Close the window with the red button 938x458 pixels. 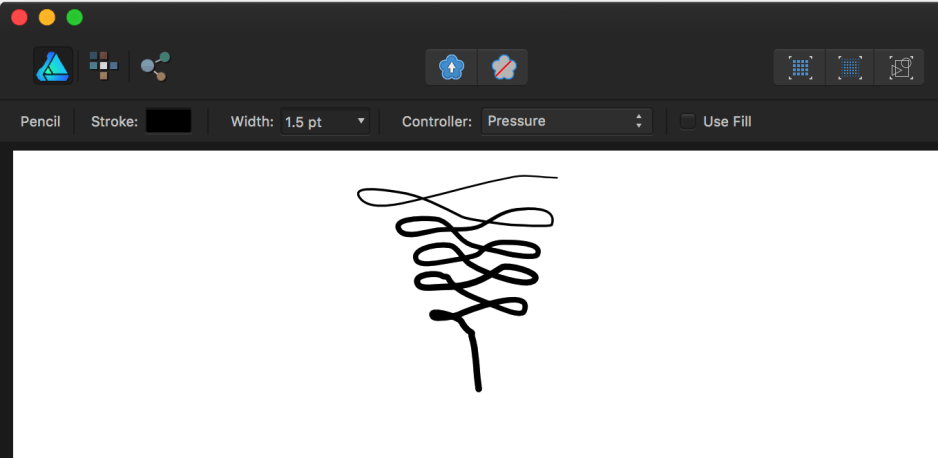point(19,17)
